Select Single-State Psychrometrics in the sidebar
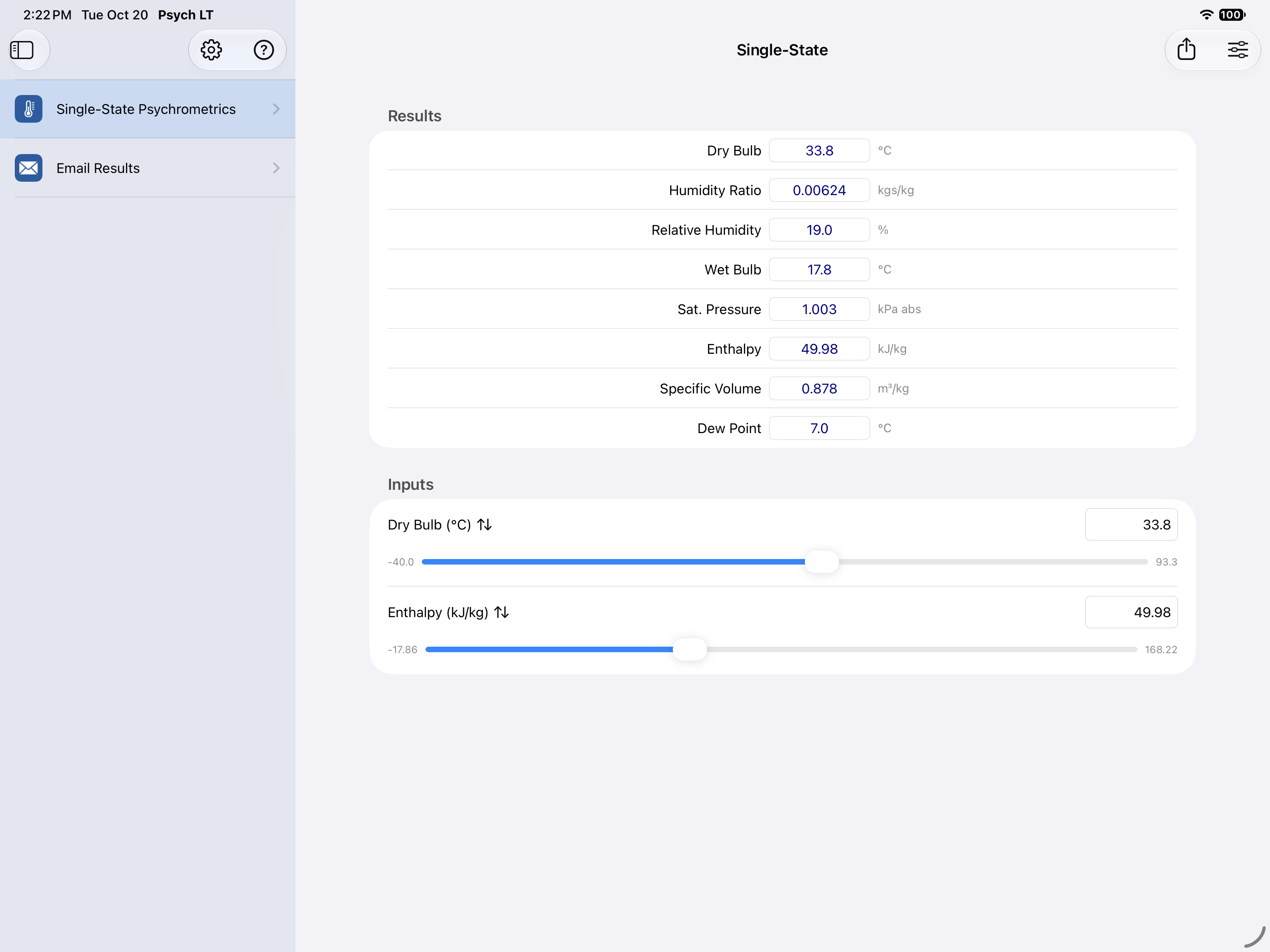 coord(148,109)
